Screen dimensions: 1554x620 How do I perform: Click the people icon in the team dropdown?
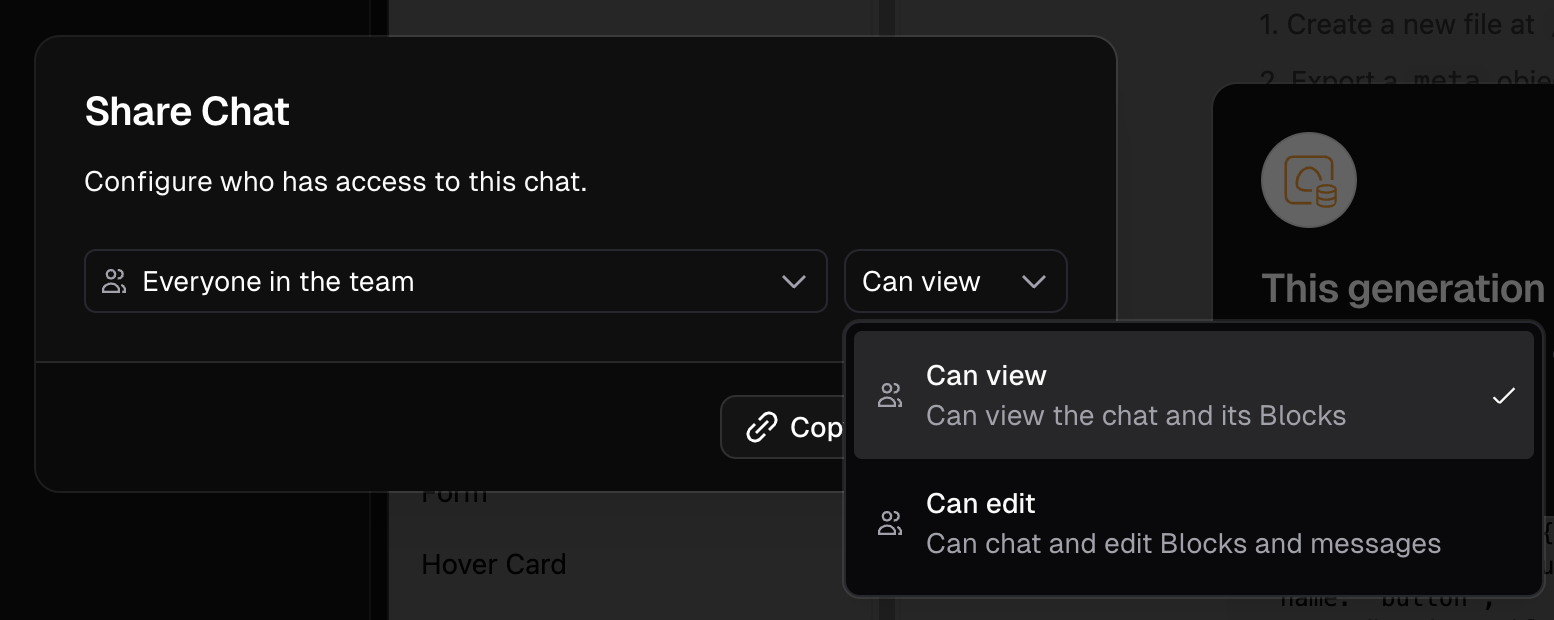[115, 282]
